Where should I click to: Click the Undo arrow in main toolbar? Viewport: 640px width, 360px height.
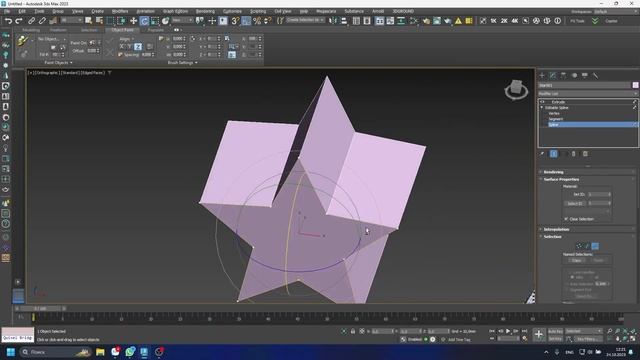point(8,21)
